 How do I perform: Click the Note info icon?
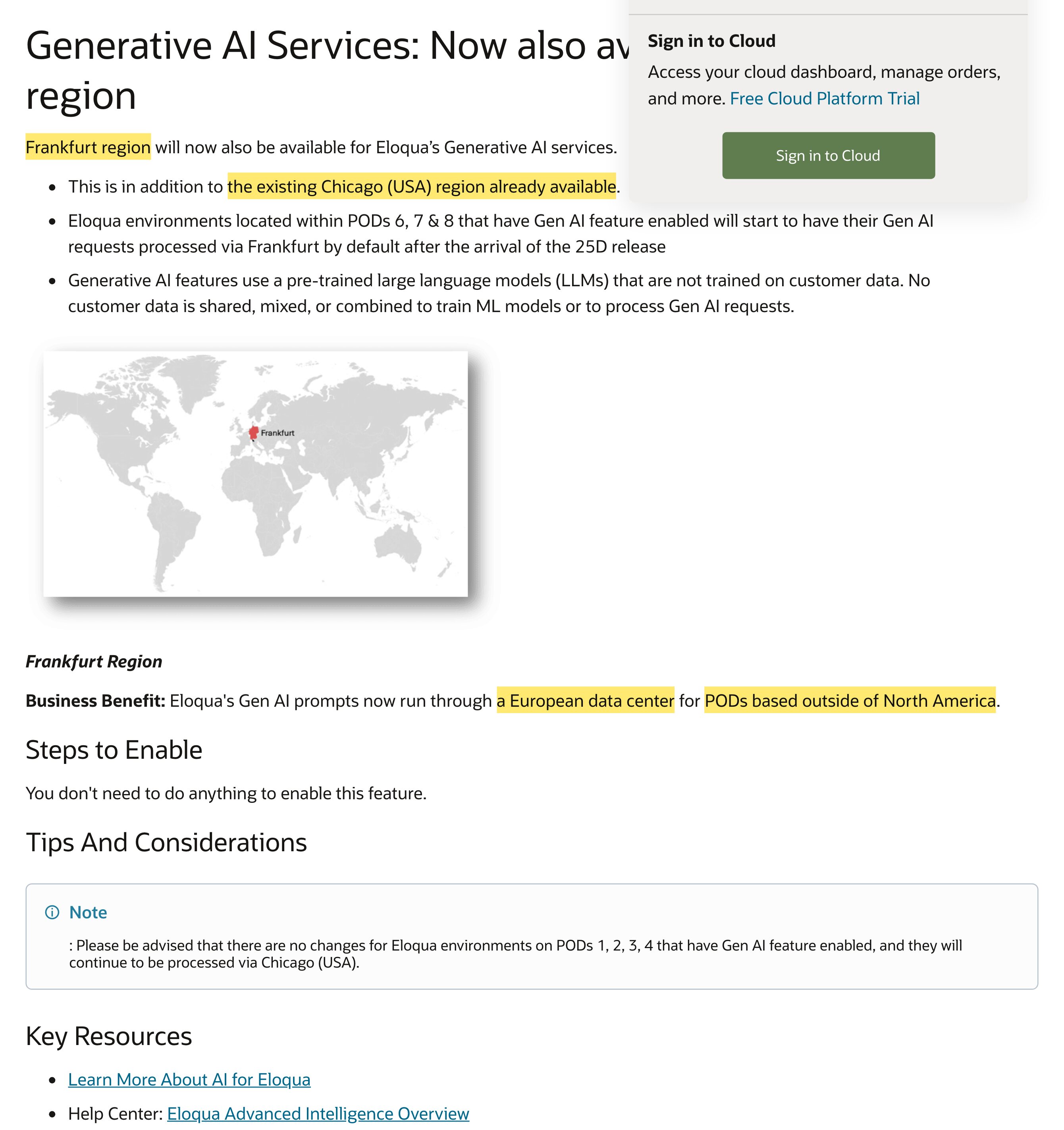(x=52, y=912)
